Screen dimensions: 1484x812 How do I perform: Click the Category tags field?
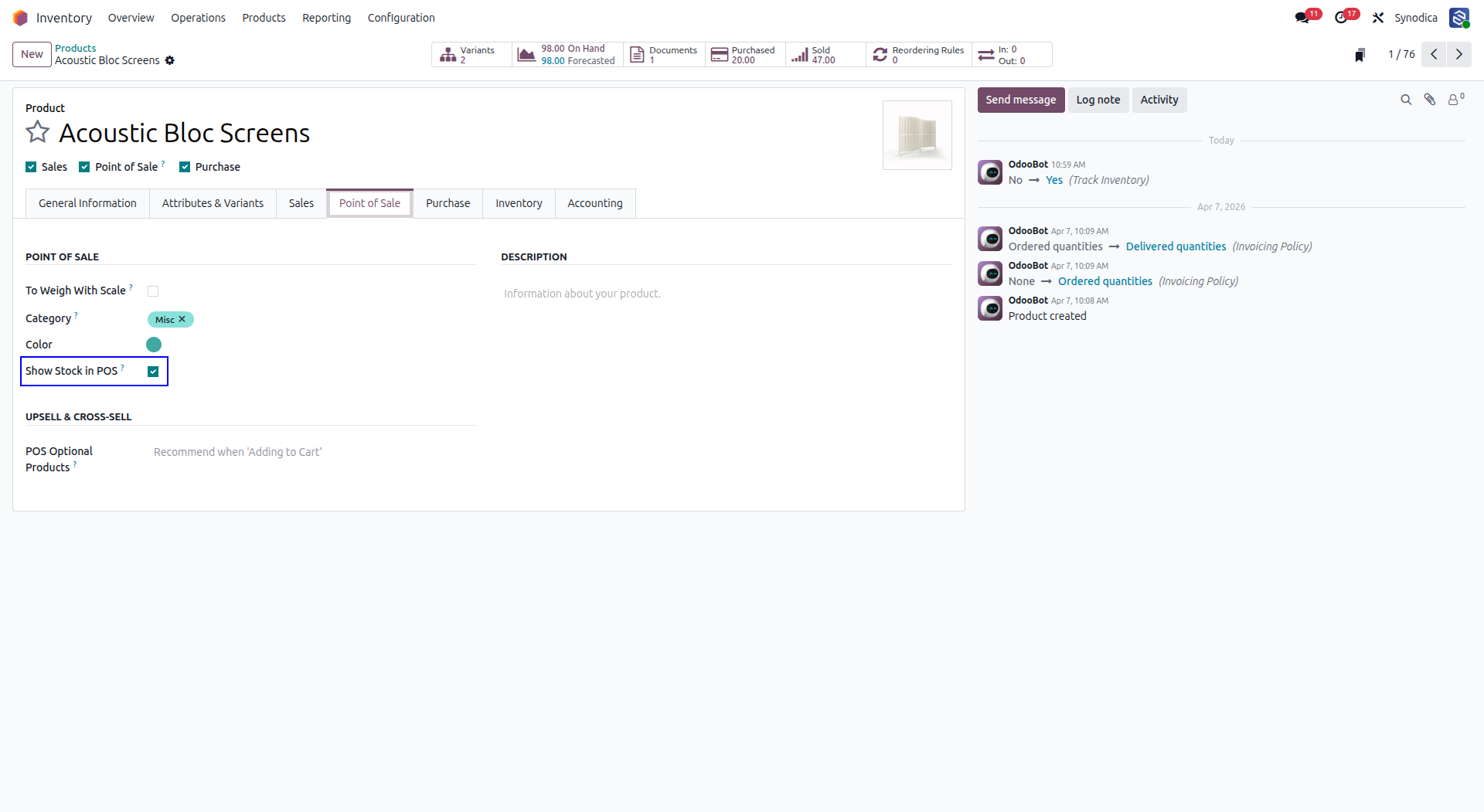tap(311, 319)
